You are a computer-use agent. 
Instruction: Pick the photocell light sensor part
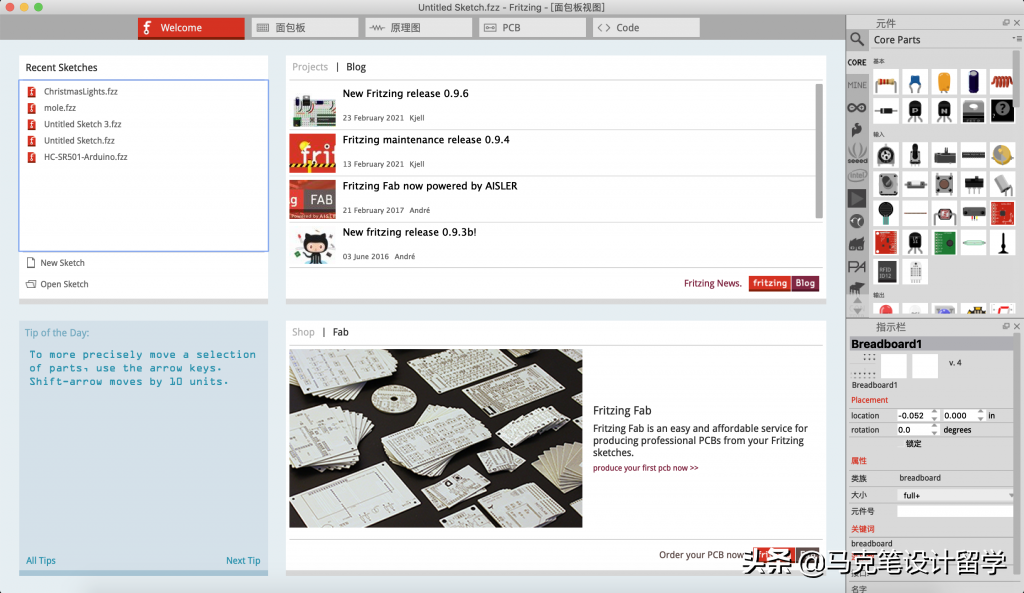click(x=944, y=214)
